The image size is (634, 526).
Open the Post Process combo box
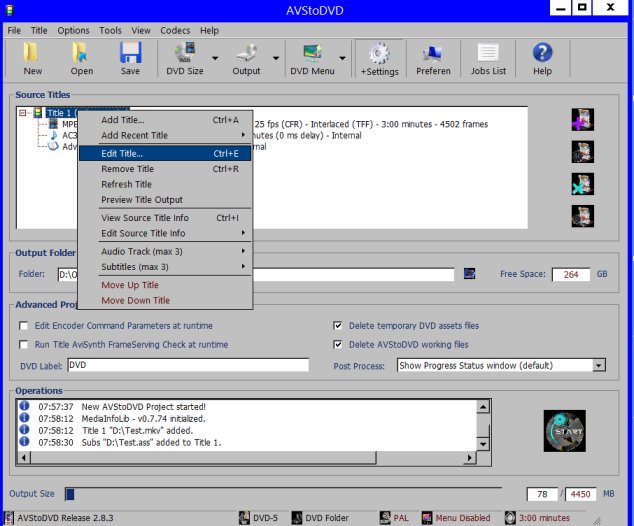pos(501,365)
